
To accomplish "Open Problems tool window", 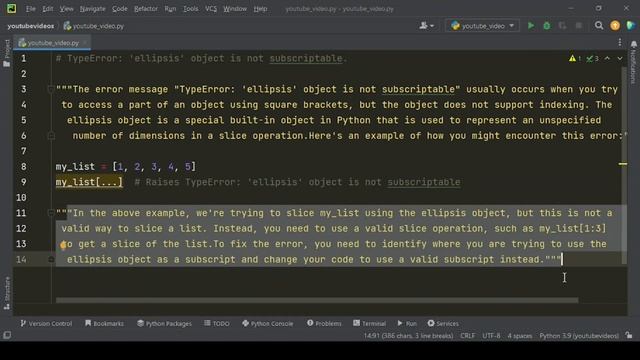I will tap(324, 323).
